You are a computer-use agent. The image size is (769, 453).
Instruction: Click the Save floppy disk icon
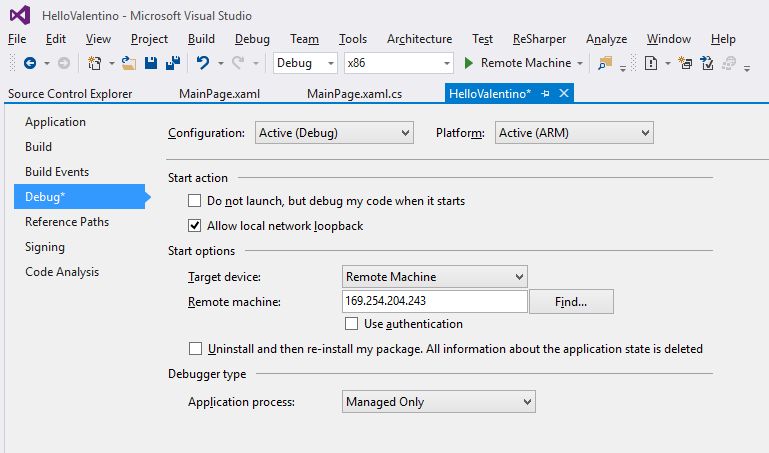point(151,63)
